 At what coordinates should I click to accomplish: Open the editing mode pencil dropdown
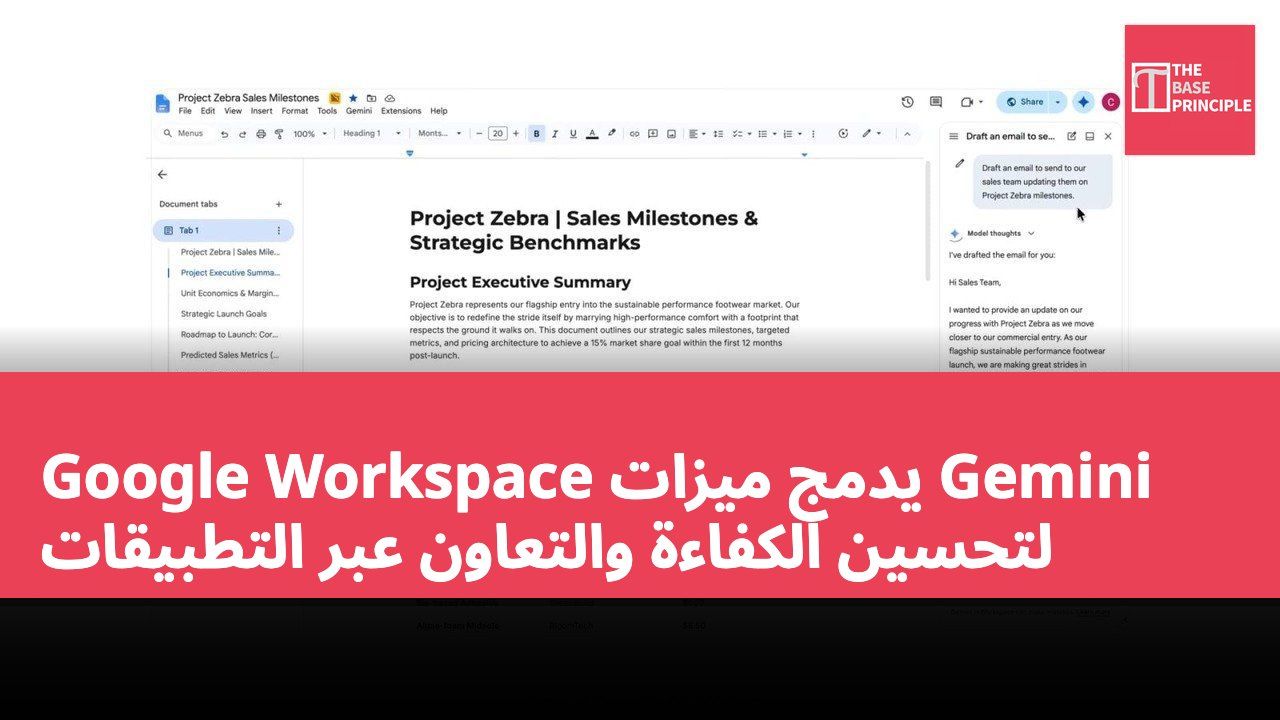(x=872, y=133)
